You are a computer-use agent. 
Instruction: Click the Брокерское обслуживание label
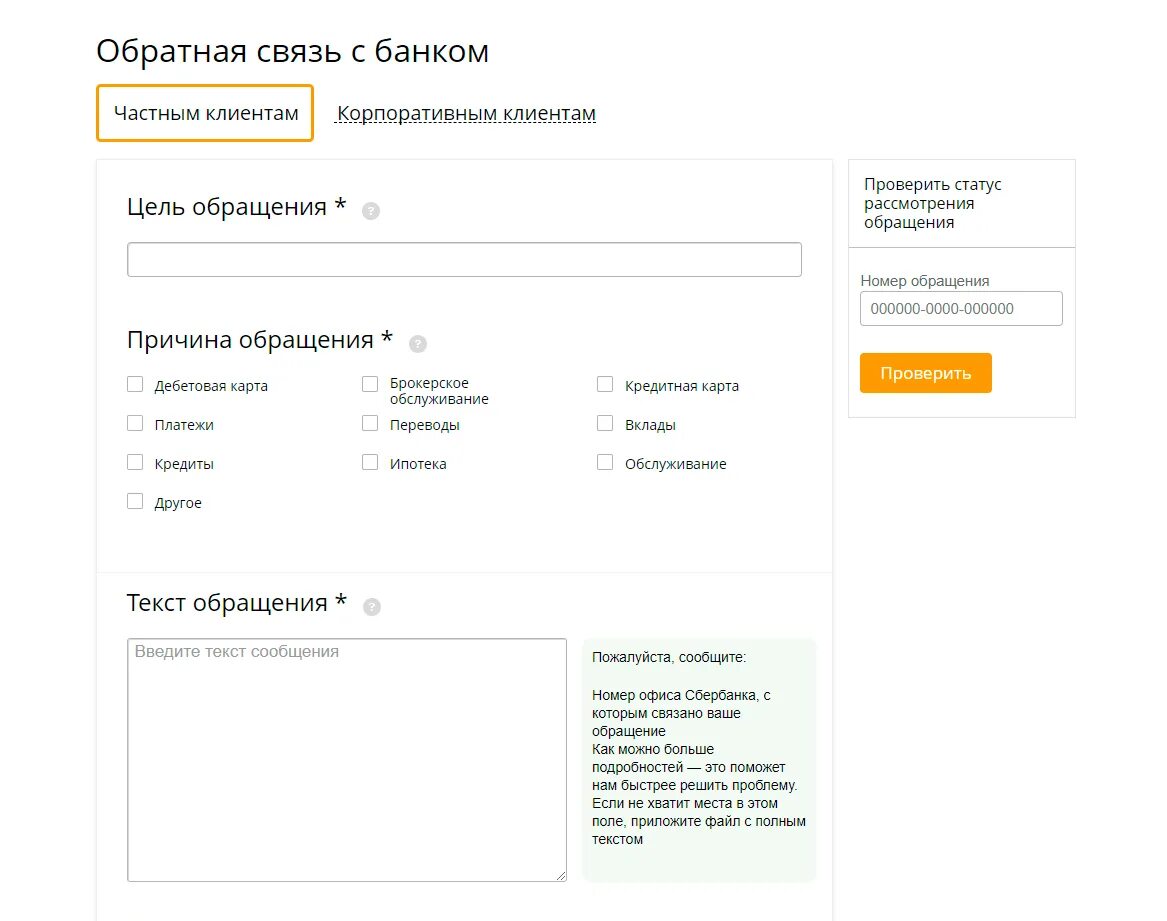[x=439, y=391]
